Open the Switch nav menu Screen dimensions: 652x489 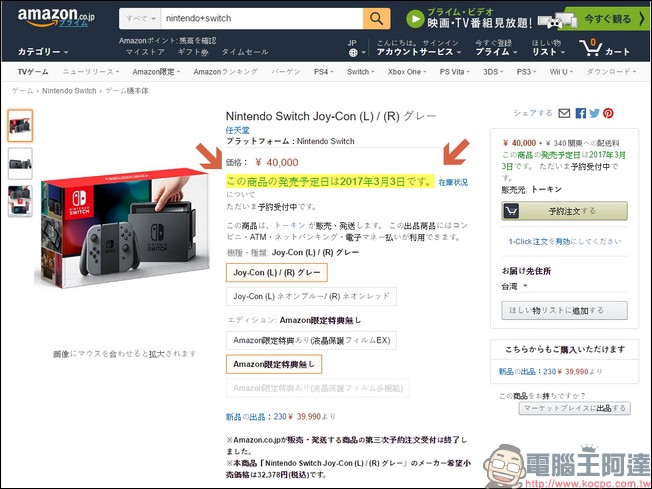[x=361, y=72]
